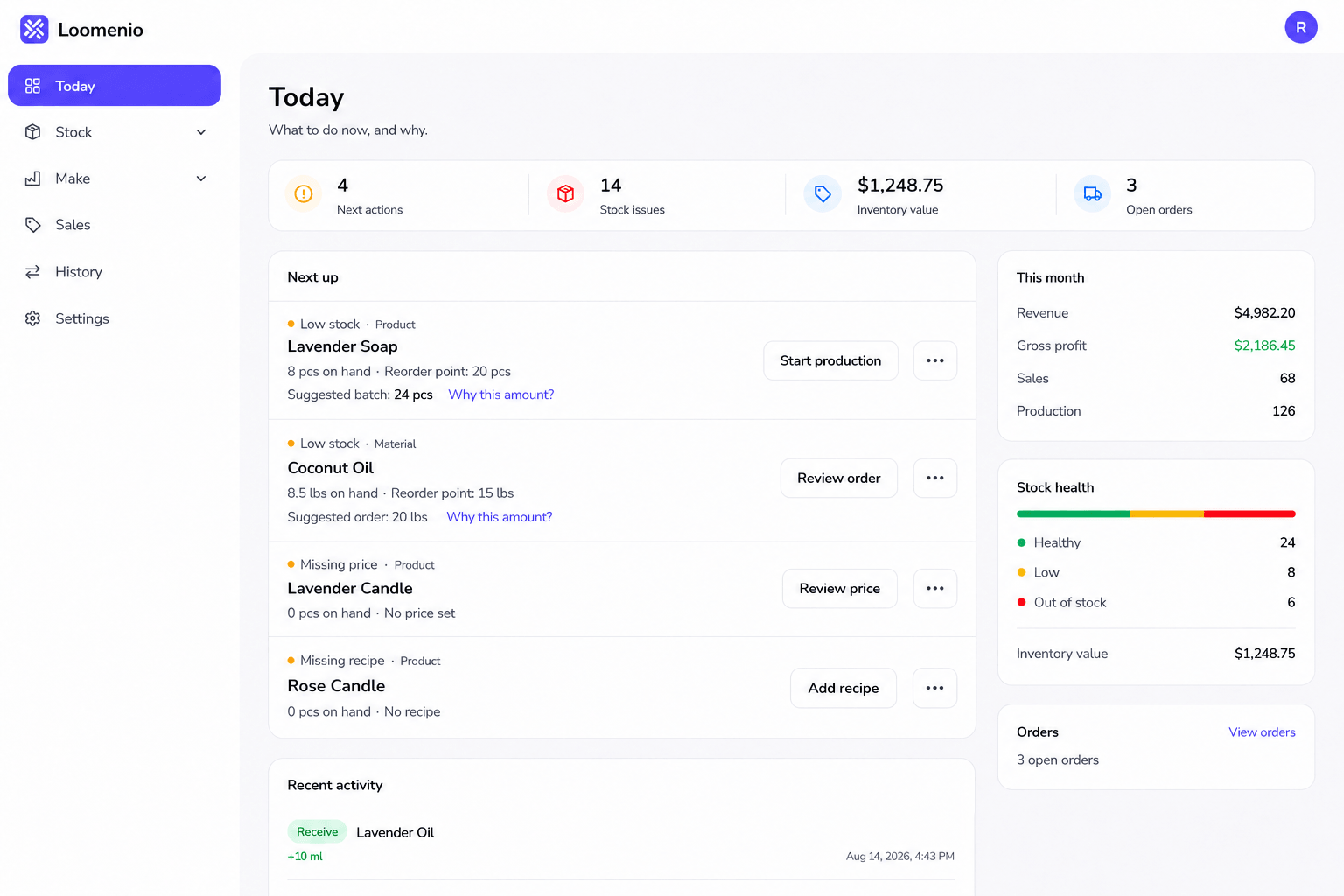Screen dimensions: 1344x896
Task: Click the History arrows icon in sidebar
Action: pyautogui.click(x=32, y=272)
